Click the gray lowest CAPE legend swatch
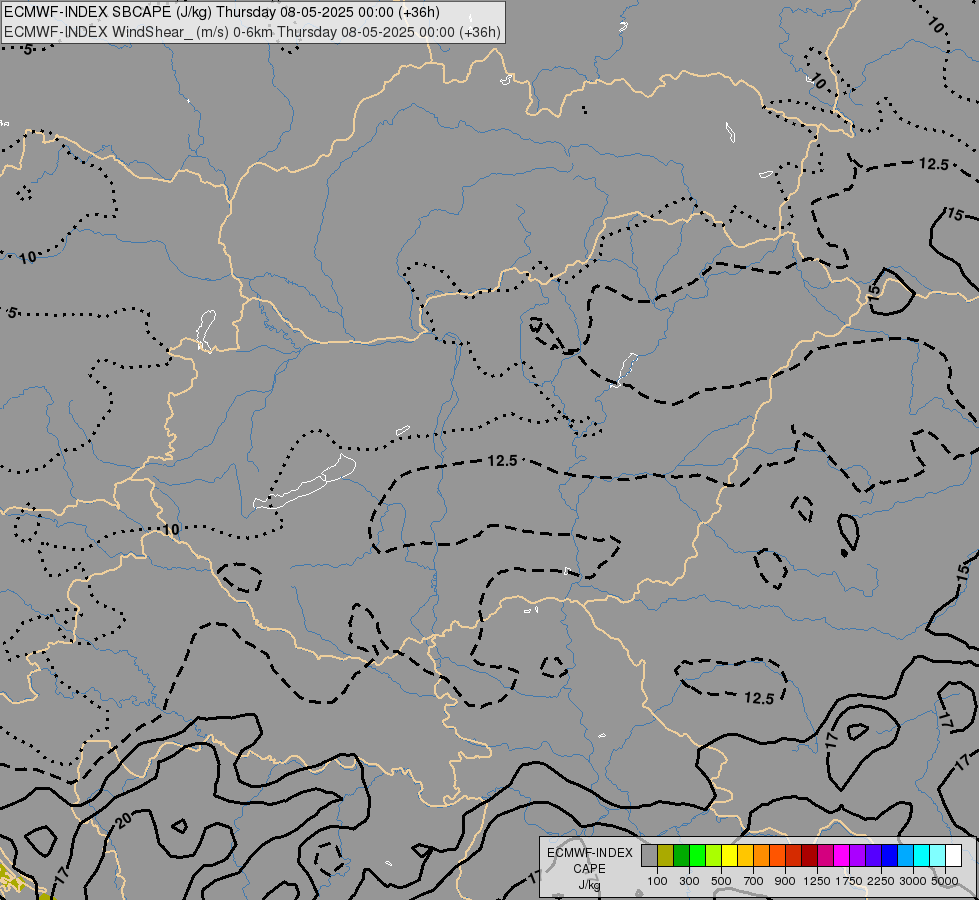Viewport: 979px width, 900px height. [649, 855]
